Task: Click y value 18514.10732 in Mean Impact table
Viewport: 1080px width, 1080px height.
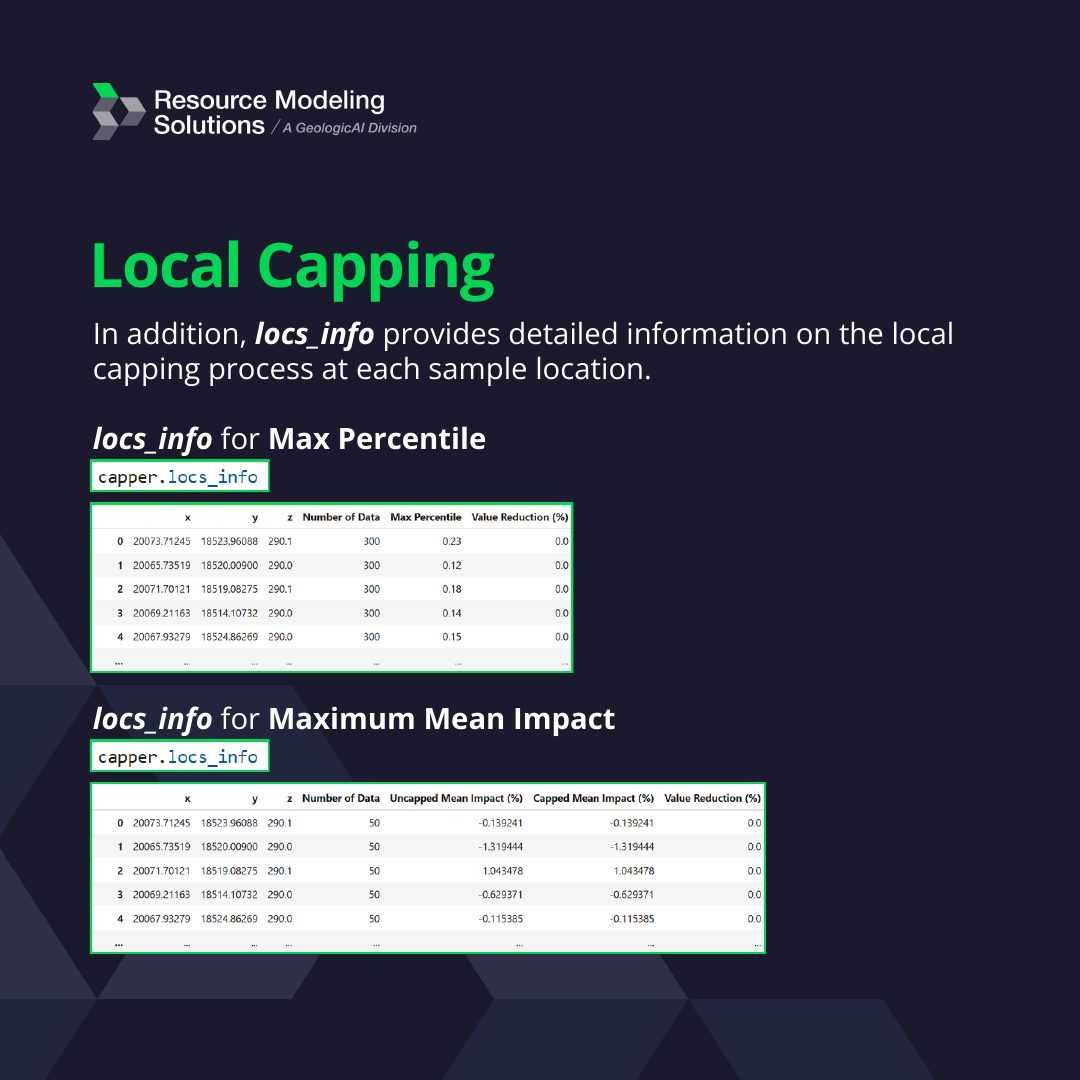Action: tap(229, 895)
